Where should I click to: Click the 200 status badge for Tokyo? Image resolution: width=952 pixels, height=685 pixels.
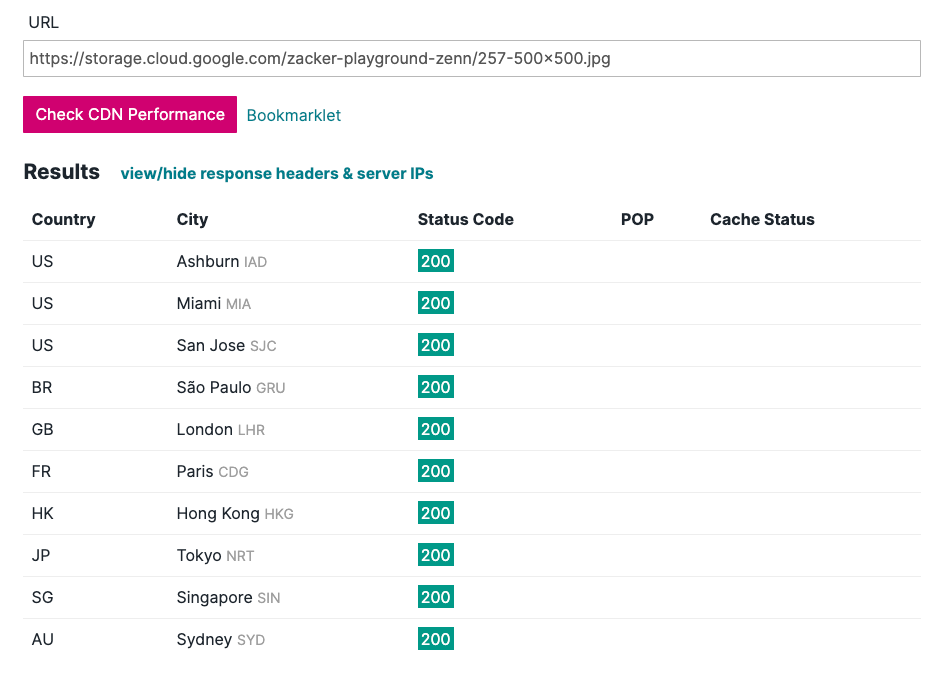(x=436, y=555)
